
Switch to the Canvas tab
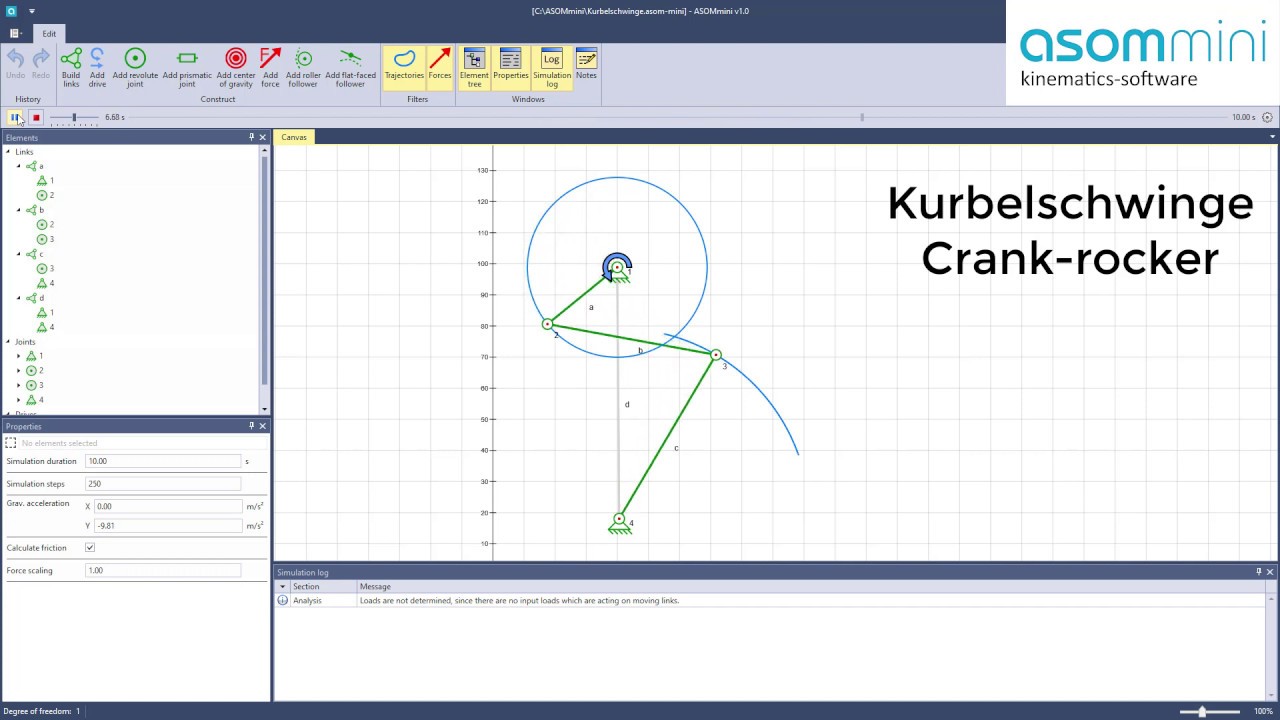(294, 137)
